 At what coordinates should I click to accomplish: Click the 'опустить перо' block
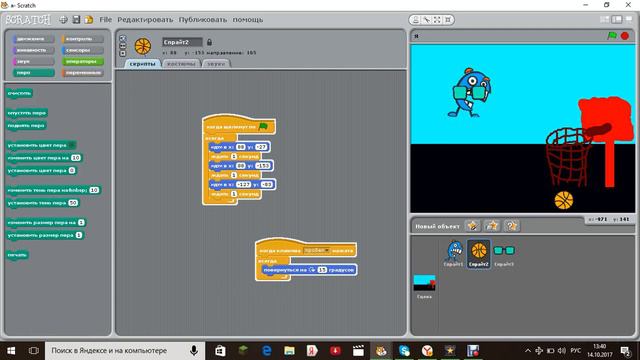pos(27,113)
